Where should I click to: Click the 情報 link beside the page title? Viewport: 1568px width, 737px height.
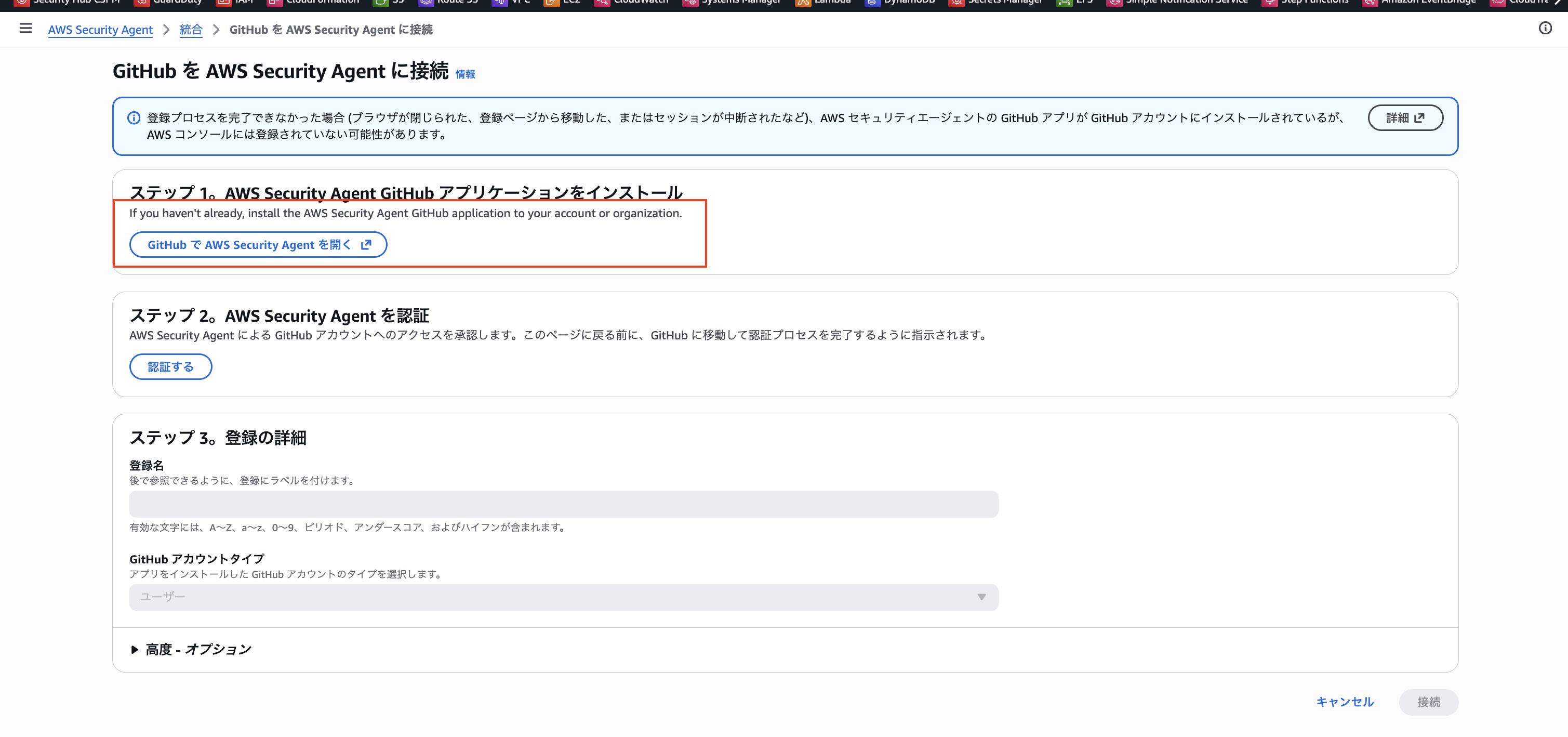coord(466,74)
